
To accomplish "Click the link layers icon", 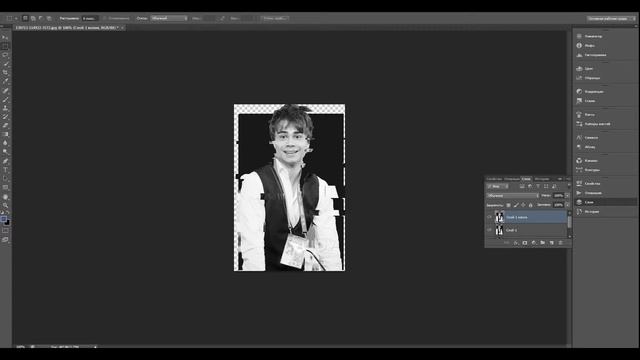I will (507, 243).
